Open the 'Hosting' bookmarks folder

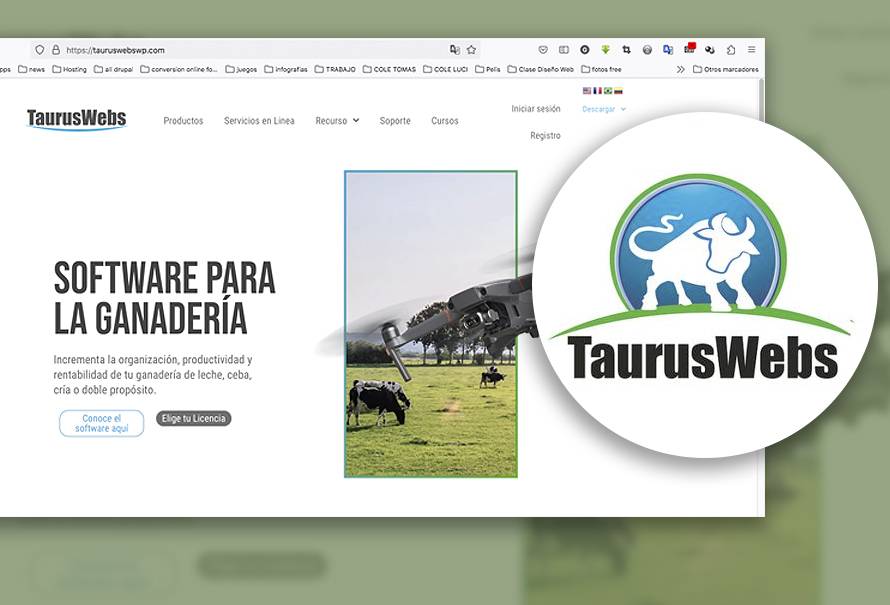pos(69,69)
